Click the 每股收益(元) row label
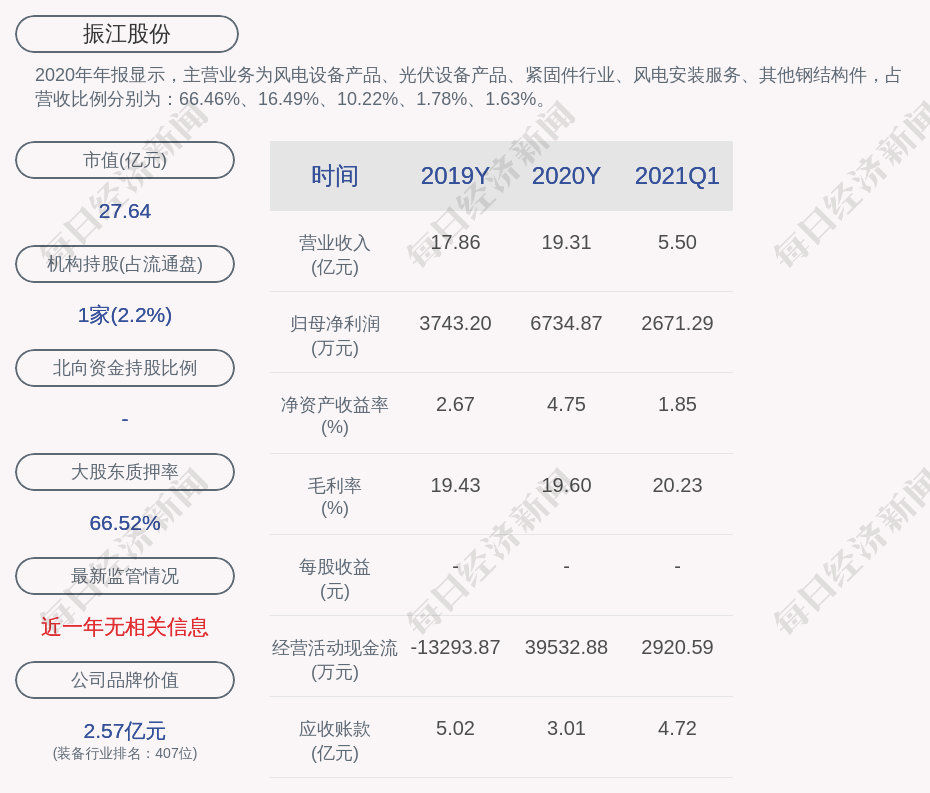Screen dimensions: 930x793 point(335,579)
